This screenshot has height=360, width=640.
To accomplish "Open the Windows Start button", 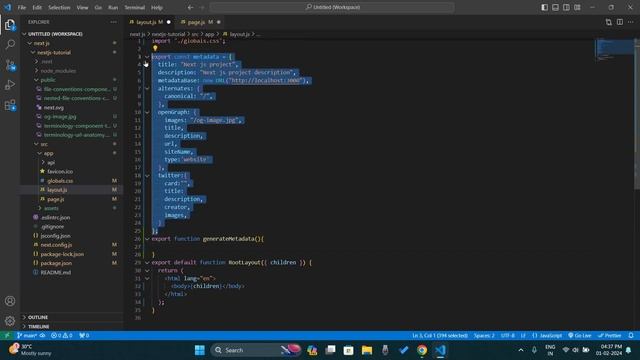I will (x=200, y=350).
